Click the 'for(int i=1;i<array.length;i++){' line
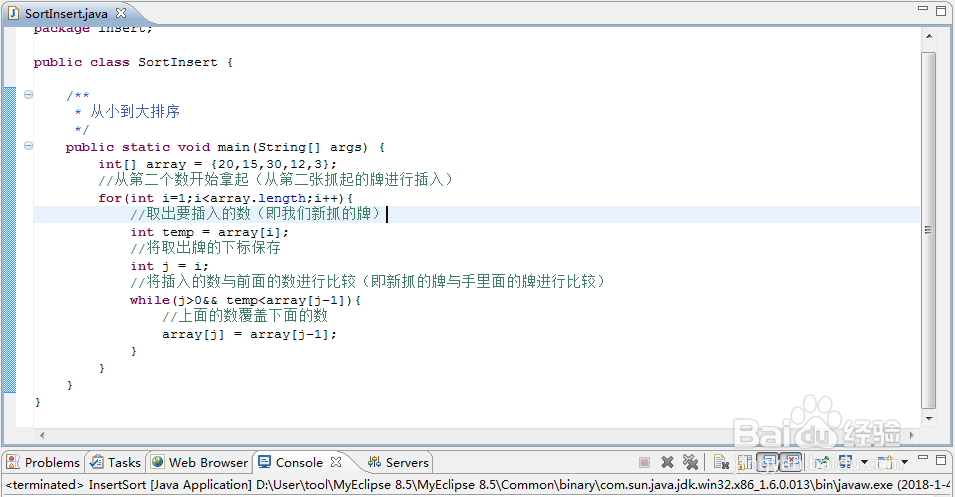Viewport: 955px width, 497px height. (x=225, y=199)
